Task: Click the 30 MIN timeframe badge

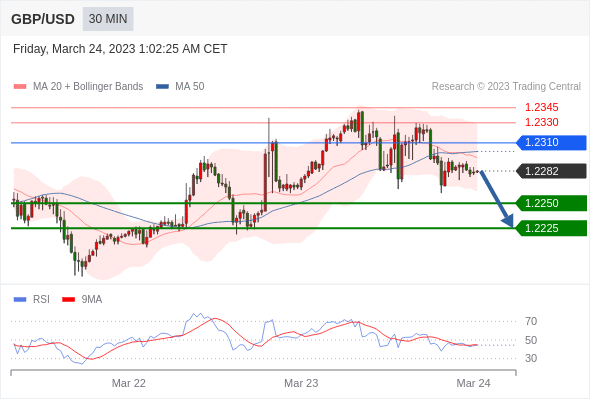Action: click(x=108, y=19)
